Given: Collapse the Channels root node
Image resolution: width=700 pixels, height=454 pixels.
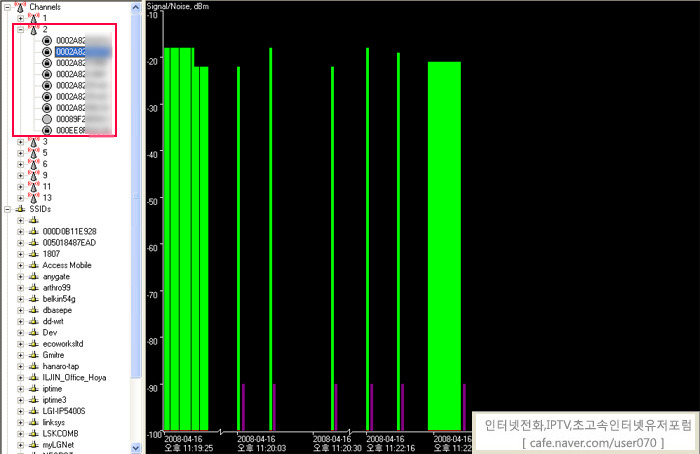Looking at the screenshot, I should tap(7, 7).
